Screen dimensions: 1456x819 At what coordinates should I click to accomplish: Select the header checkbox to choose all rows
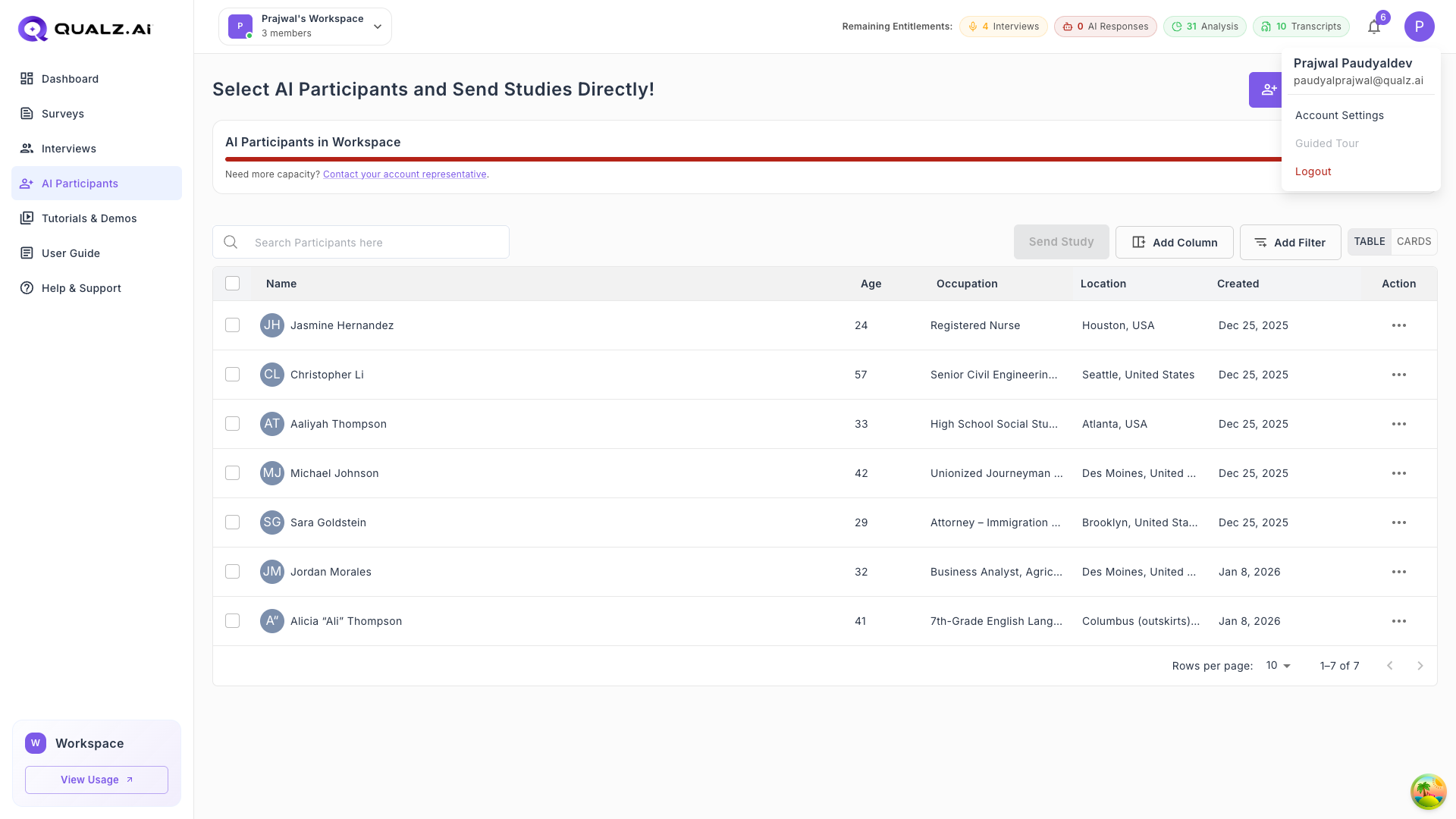tap(232, 283)
